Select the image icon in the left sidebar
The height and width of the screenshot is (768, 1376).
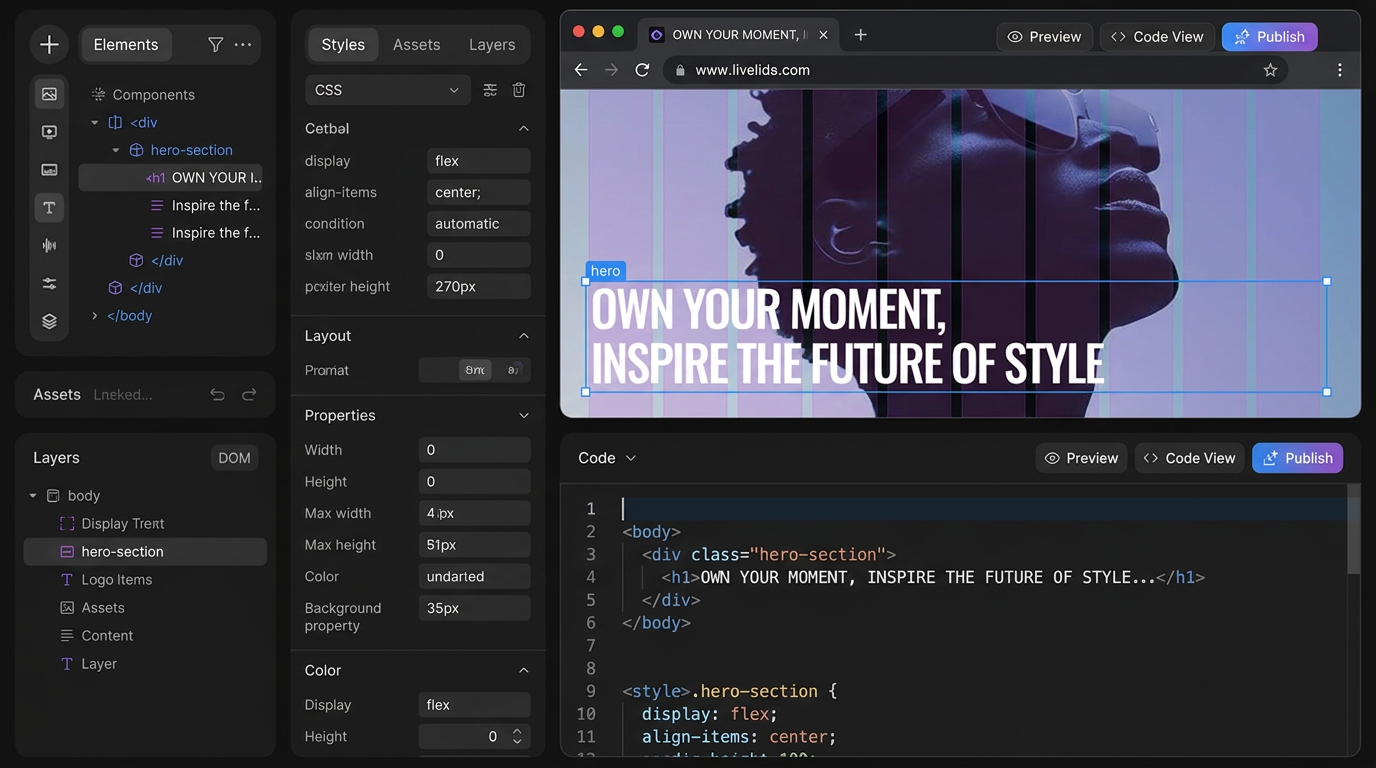coord(49,94)
